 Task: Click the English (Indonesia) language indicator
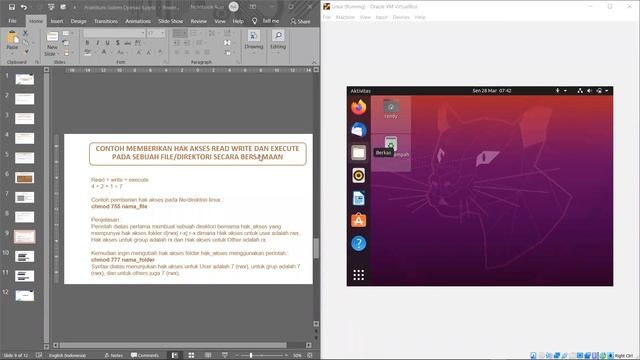coord(67,356)
